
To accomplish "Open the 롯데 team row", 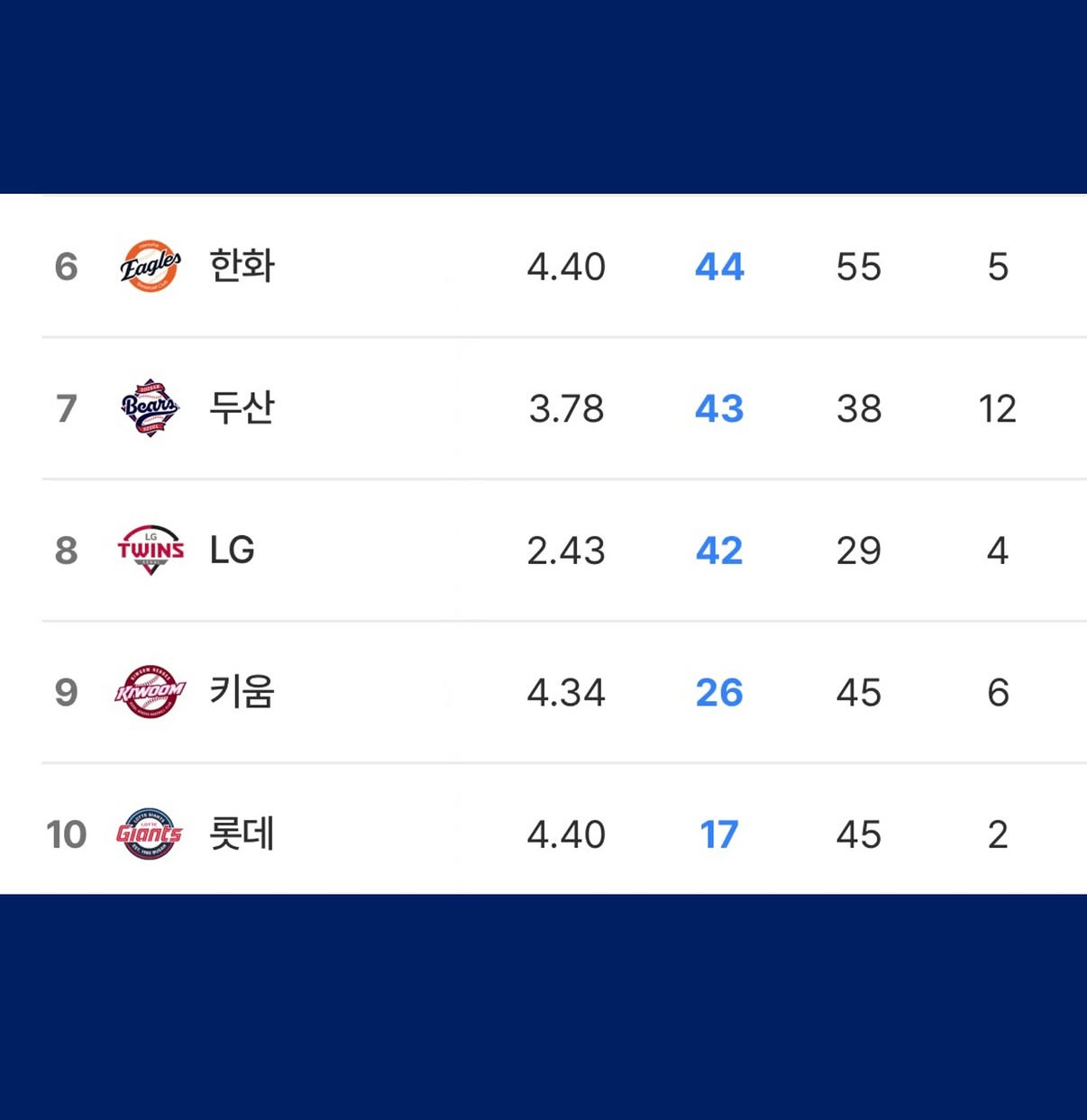I will pyautogui.click(x=240, y=834).
